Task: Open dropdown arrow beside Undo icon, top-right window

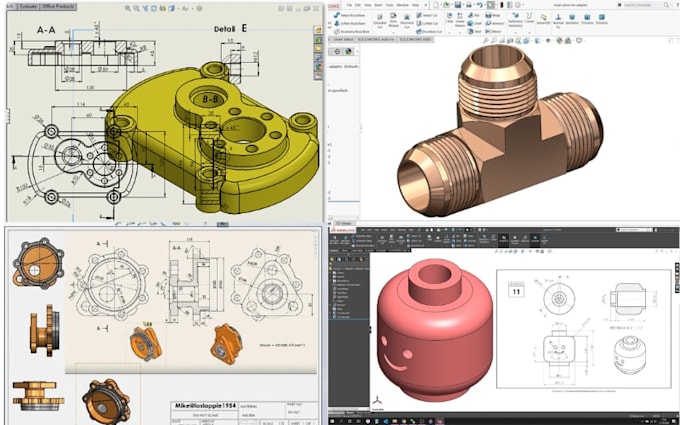Action: tap(485, 5)
